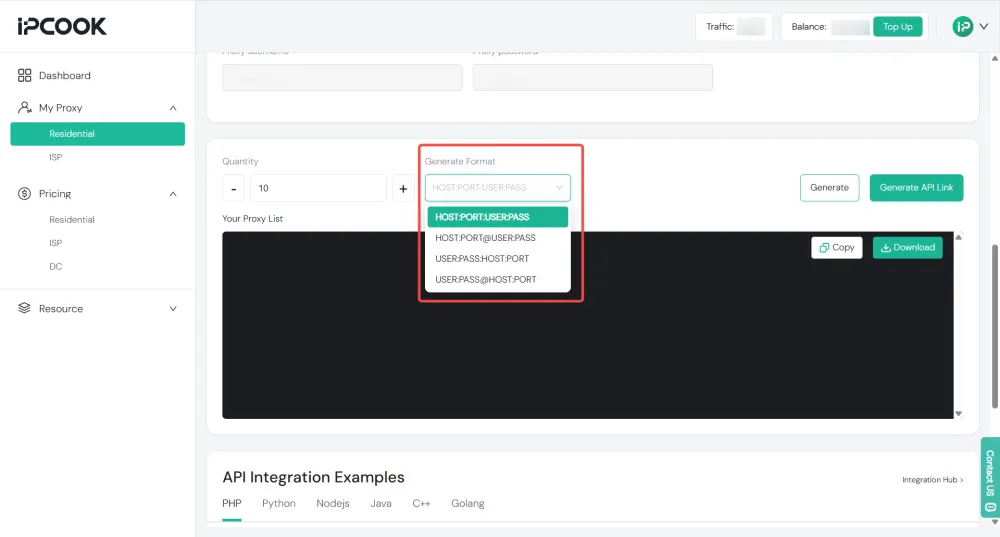Open ISP under Pricing
This screenshot has height=537, width=1000.
55,243
